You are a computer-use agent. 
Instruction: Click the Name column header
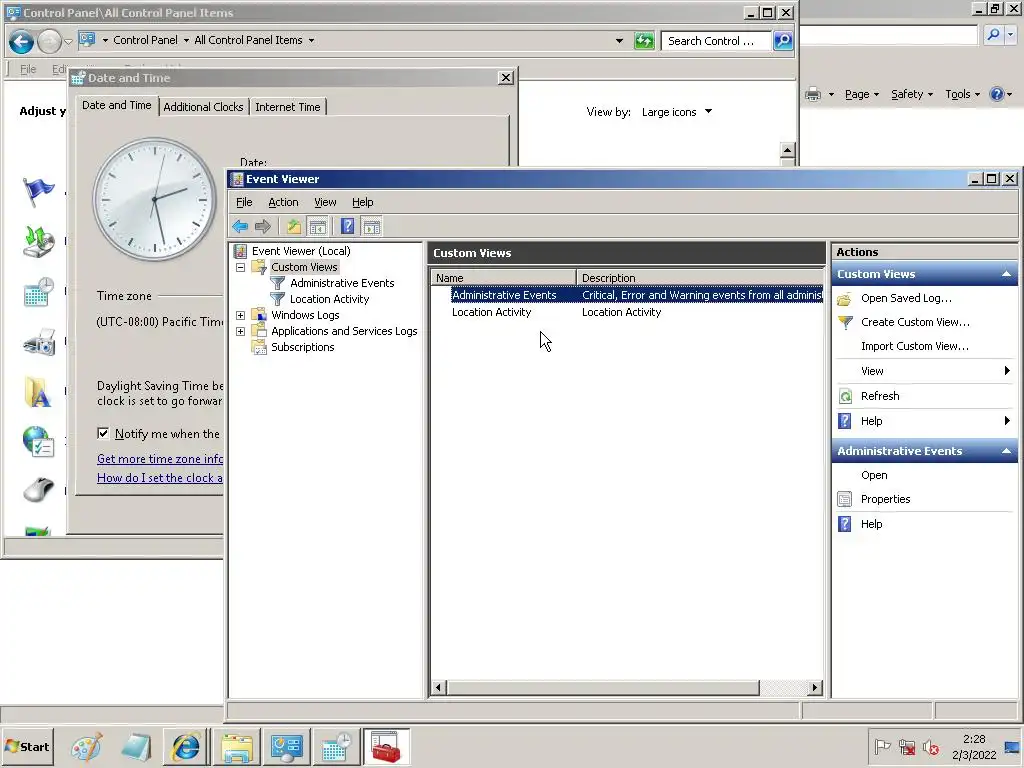click(504, 278)
